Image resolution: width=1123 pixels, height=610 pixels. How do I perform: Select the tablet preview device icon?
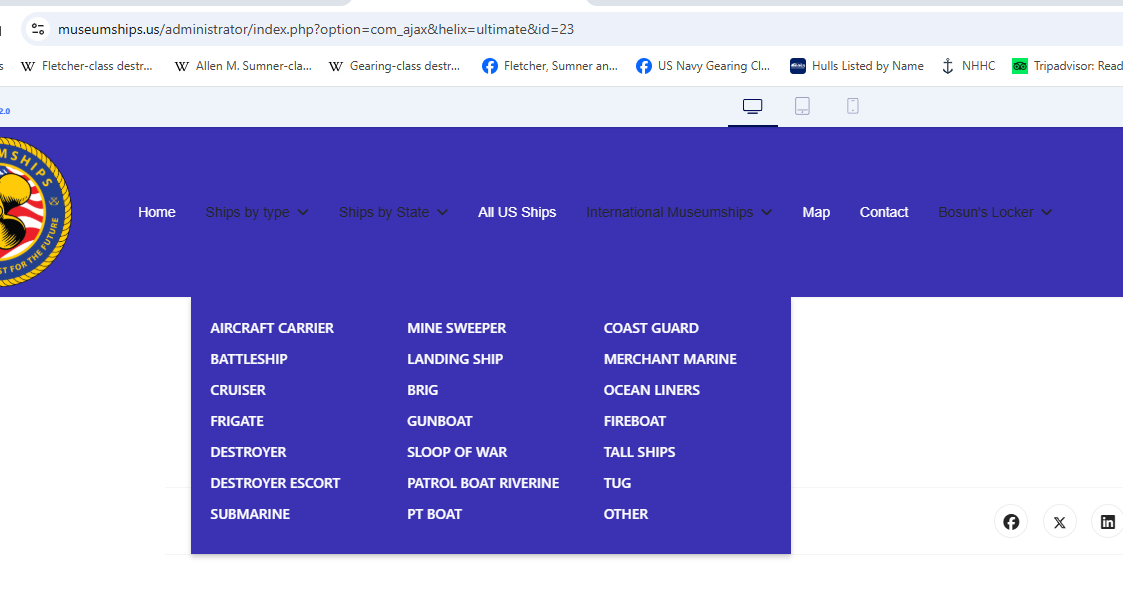coord(802,106)
